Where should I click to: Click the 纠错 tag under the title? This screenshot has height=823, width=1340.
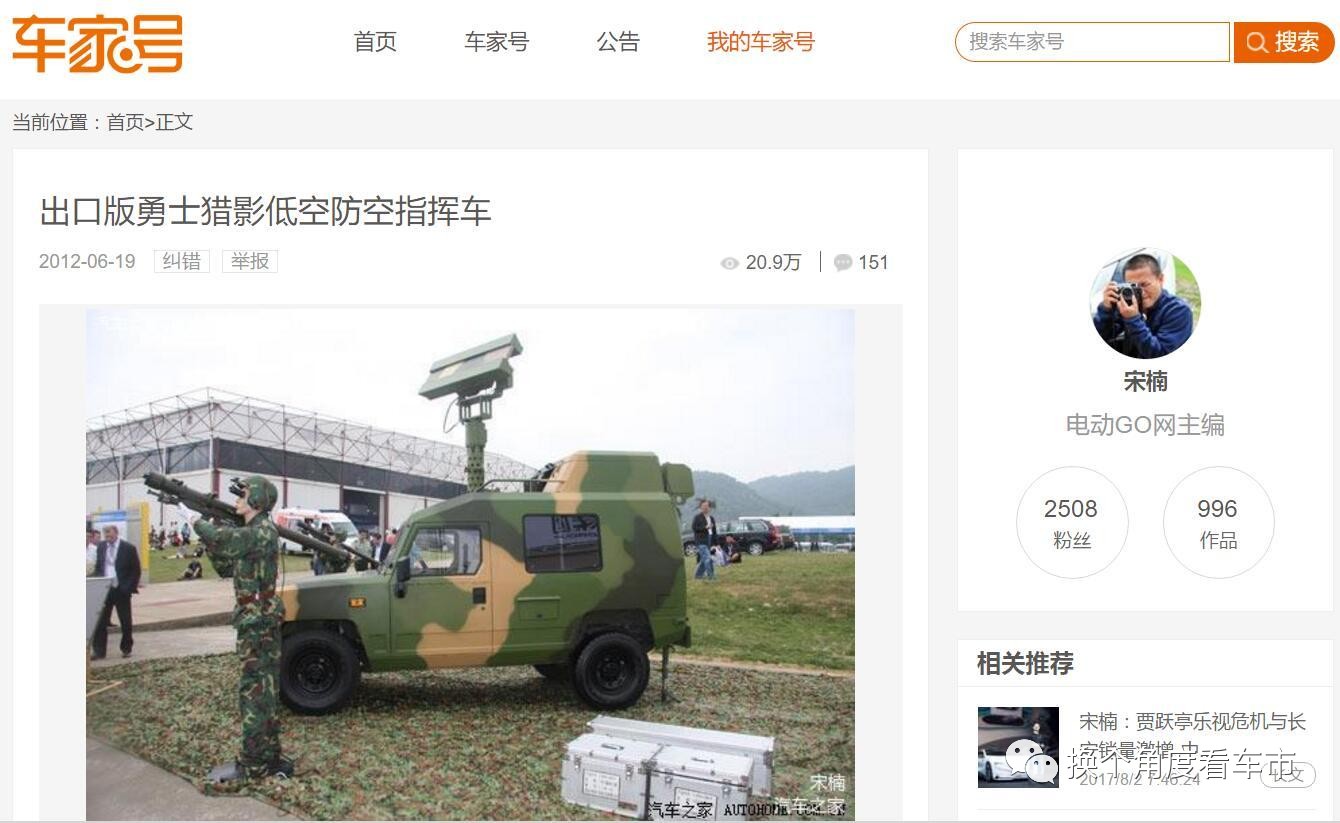(181, 261)
